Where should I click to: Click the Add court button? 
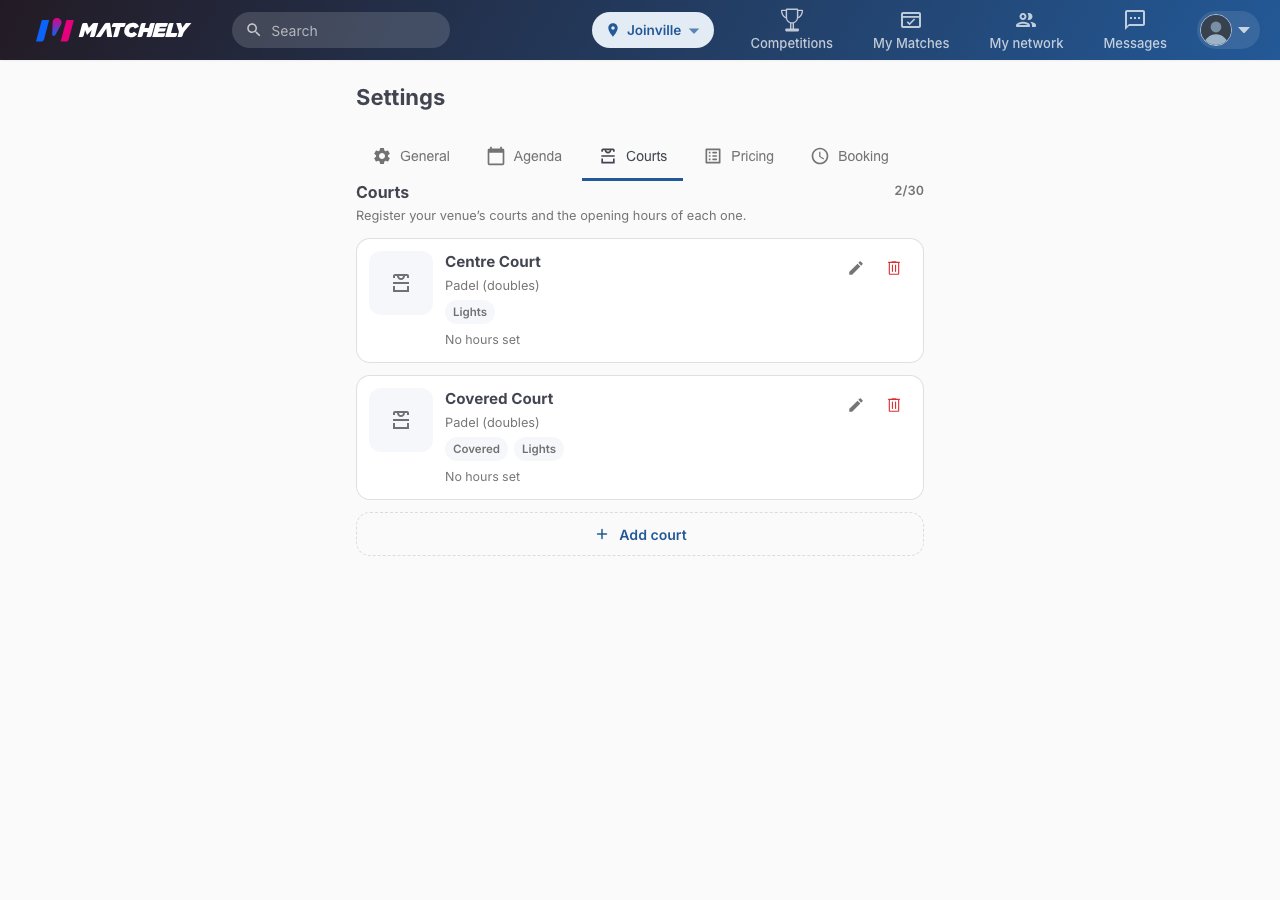point(640,535)
